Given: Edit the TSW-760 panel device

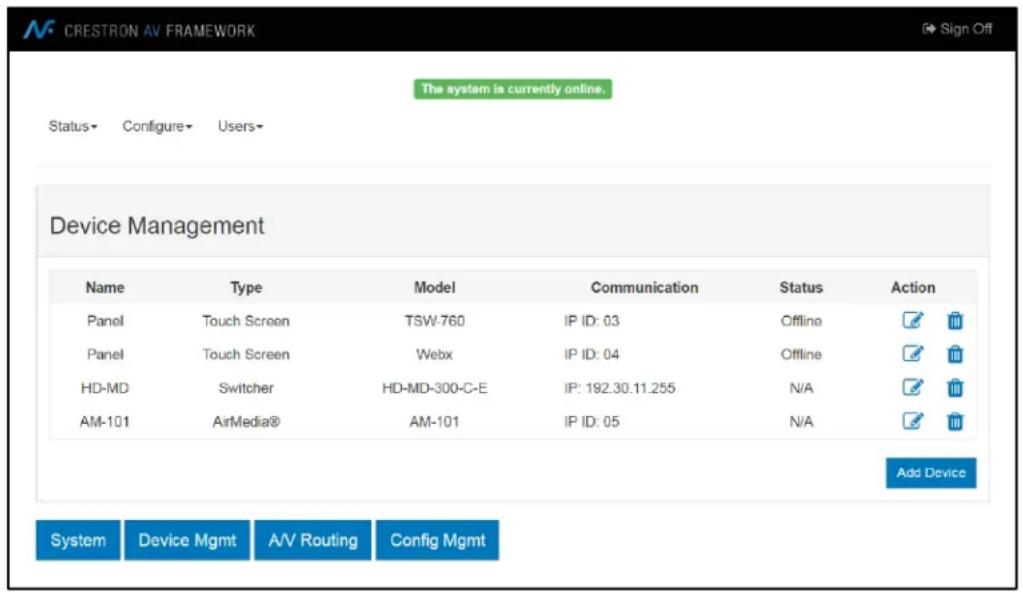Looking at the screenshot, I should pos(913,320).
